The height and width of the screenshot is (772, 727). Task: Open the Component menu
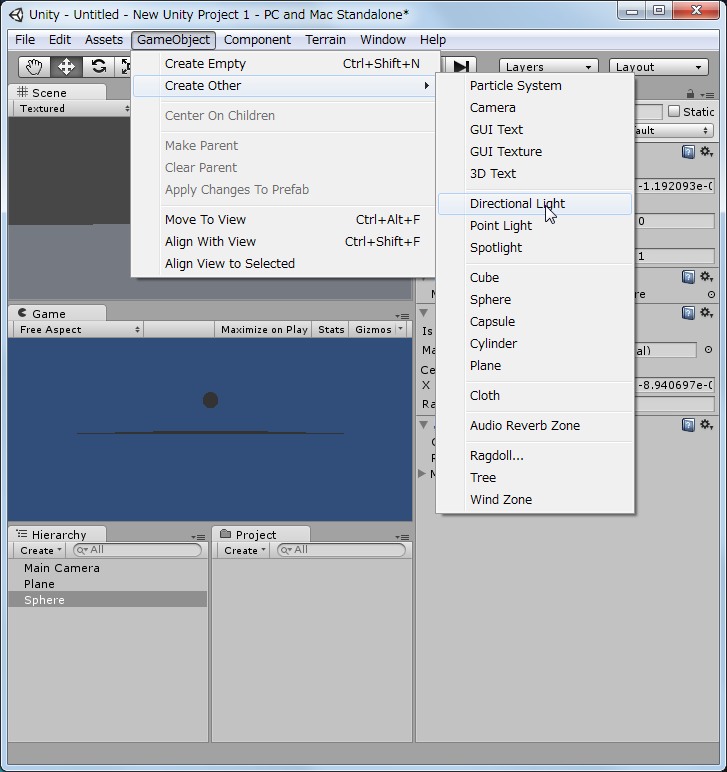tap(257, 40)
